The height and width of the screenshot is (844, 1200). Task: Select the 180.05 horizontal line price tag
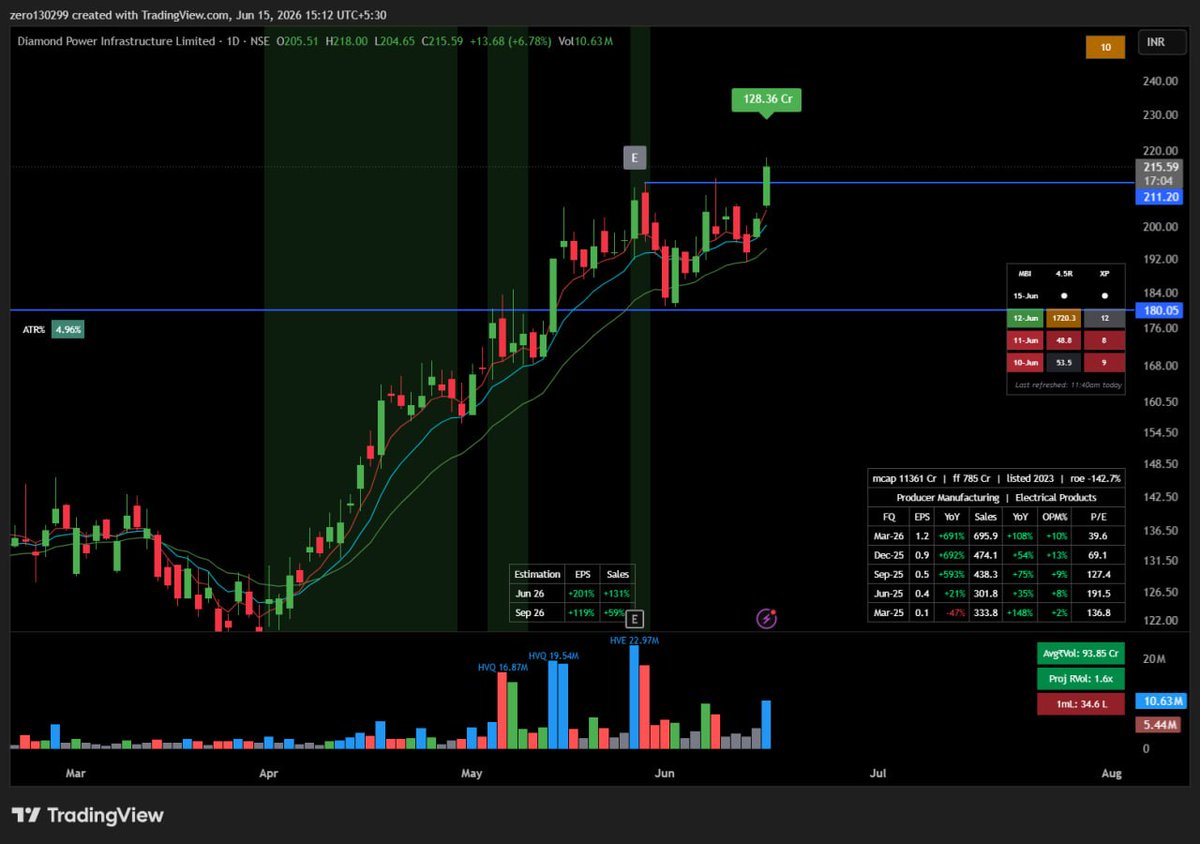(1161, 311)
